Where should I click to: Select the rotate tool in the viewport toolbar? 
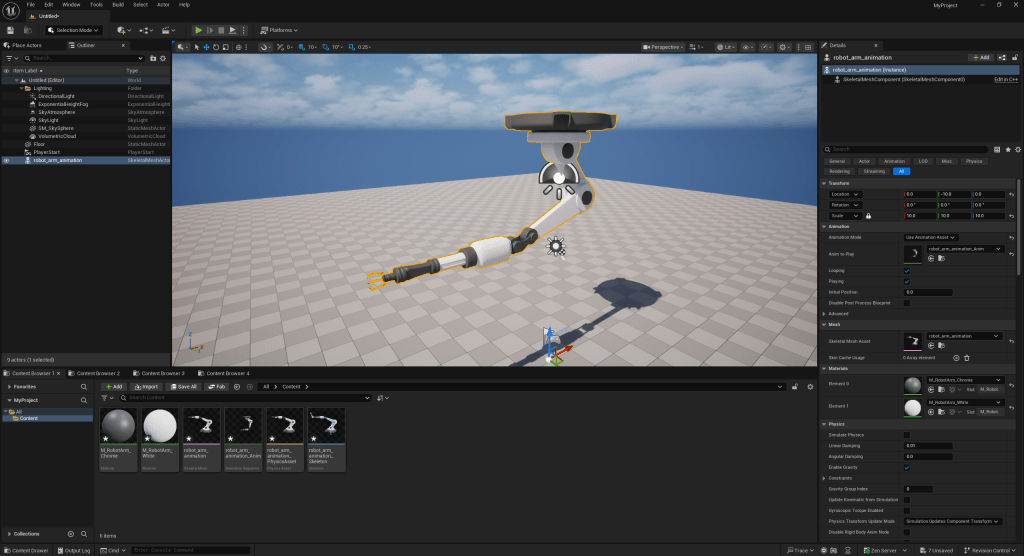pyautogui.click(x=218, y=47)
